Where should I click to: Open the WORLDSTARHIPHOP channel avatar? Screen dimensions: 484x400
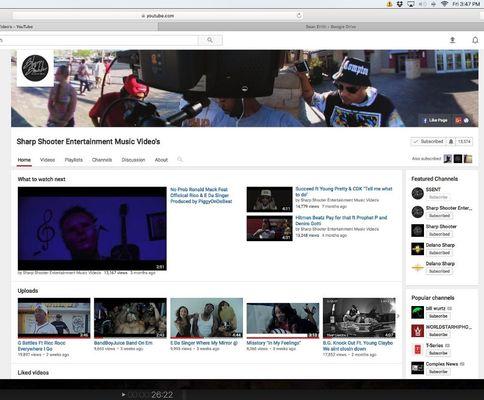[417, 331]
